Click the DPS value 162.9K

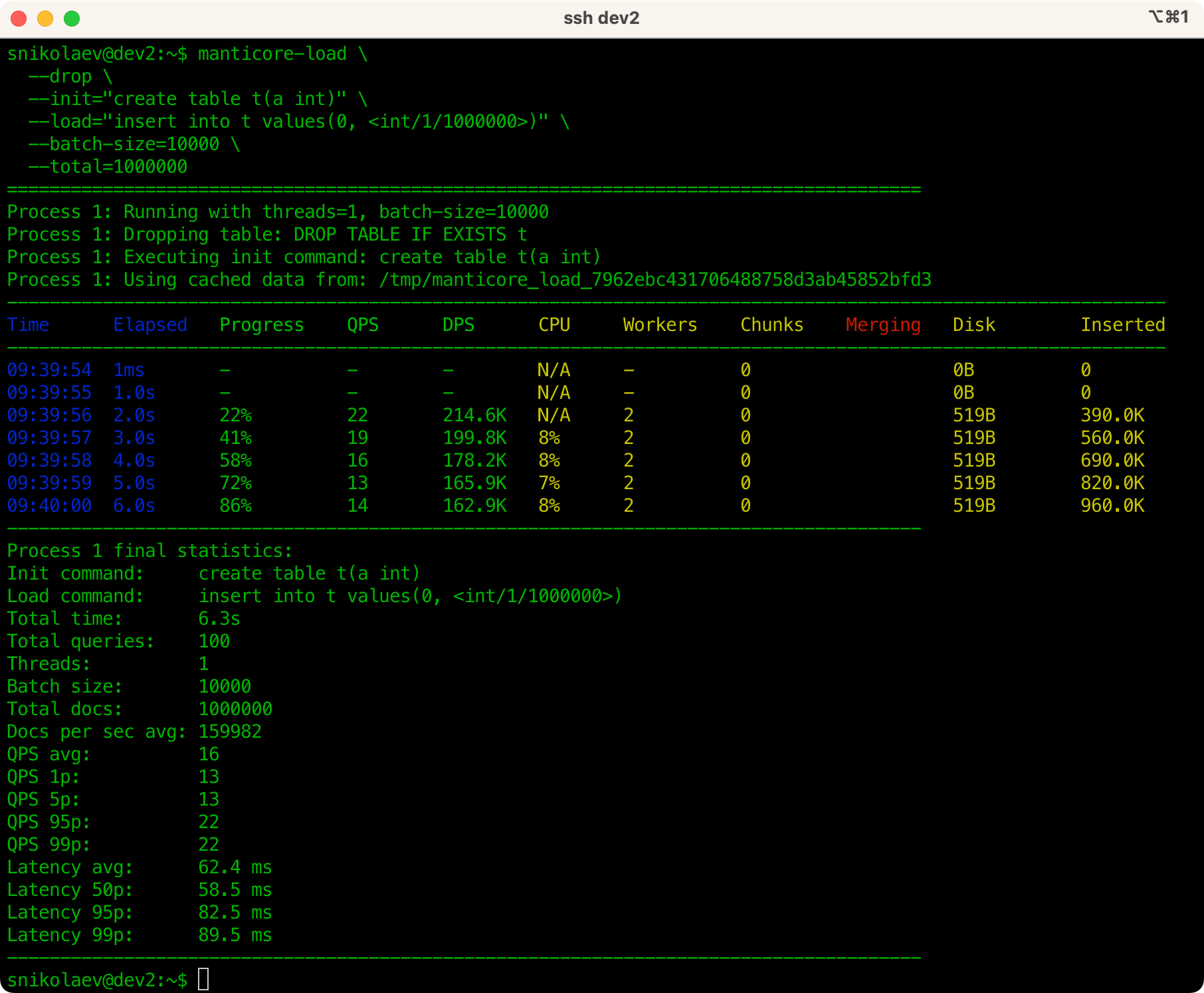474,506
